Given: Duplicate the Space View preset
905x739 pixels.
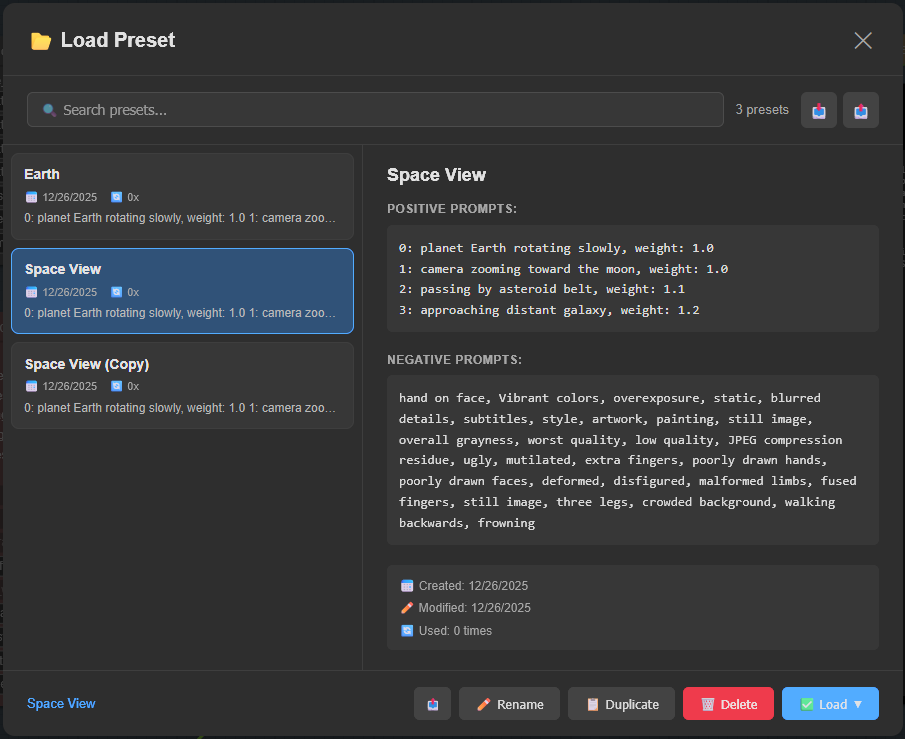Looking at the screenshot, I should 621,704.
